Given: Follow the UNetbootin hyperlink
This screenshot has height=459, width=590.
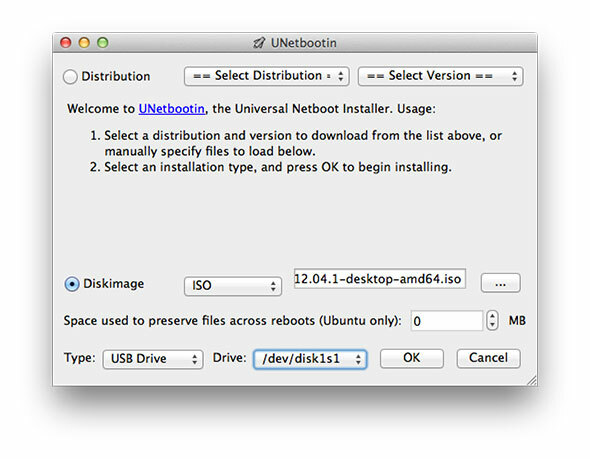Looking at the screenshot, I should [172, 109].
